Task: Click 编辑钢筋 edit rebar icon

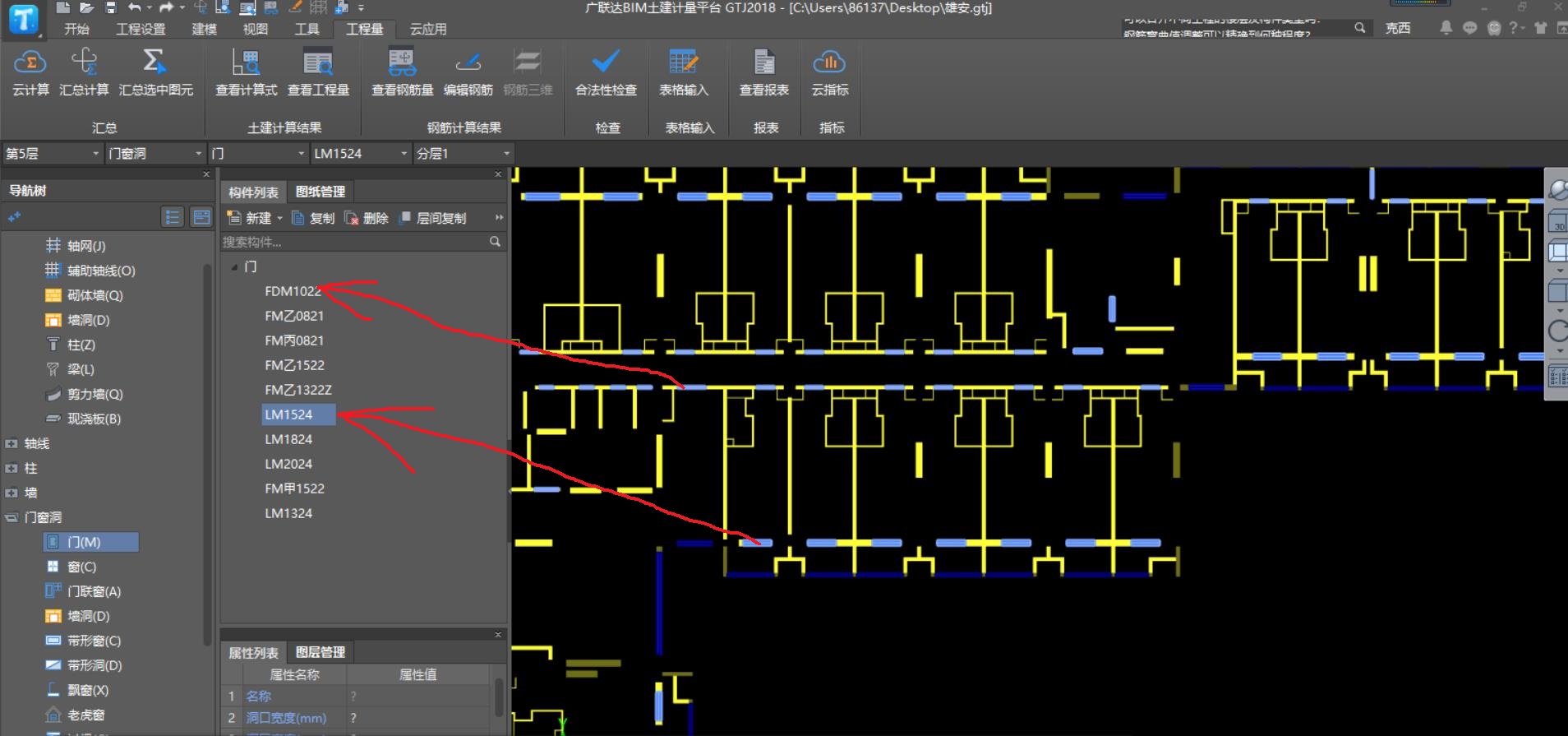Action: coord(468,62)
